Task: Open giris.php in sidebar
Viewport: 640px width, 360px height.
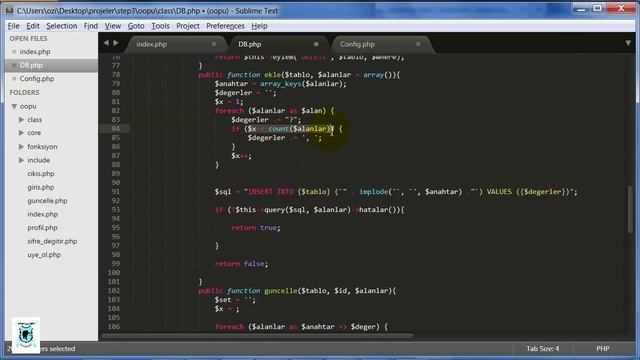Action: tap(41, 187)
